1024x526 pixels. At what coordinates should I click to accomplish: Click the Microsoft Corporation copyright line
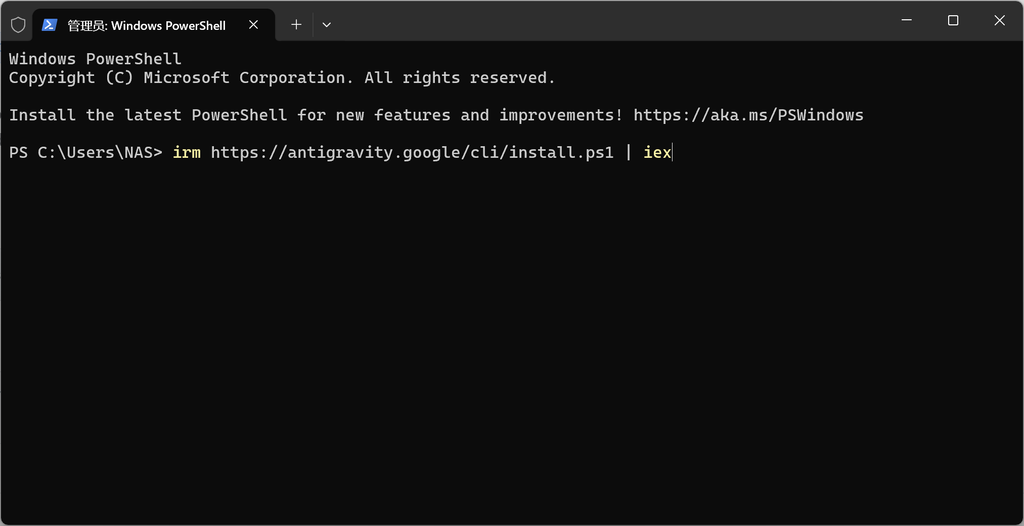click(282, 78)
